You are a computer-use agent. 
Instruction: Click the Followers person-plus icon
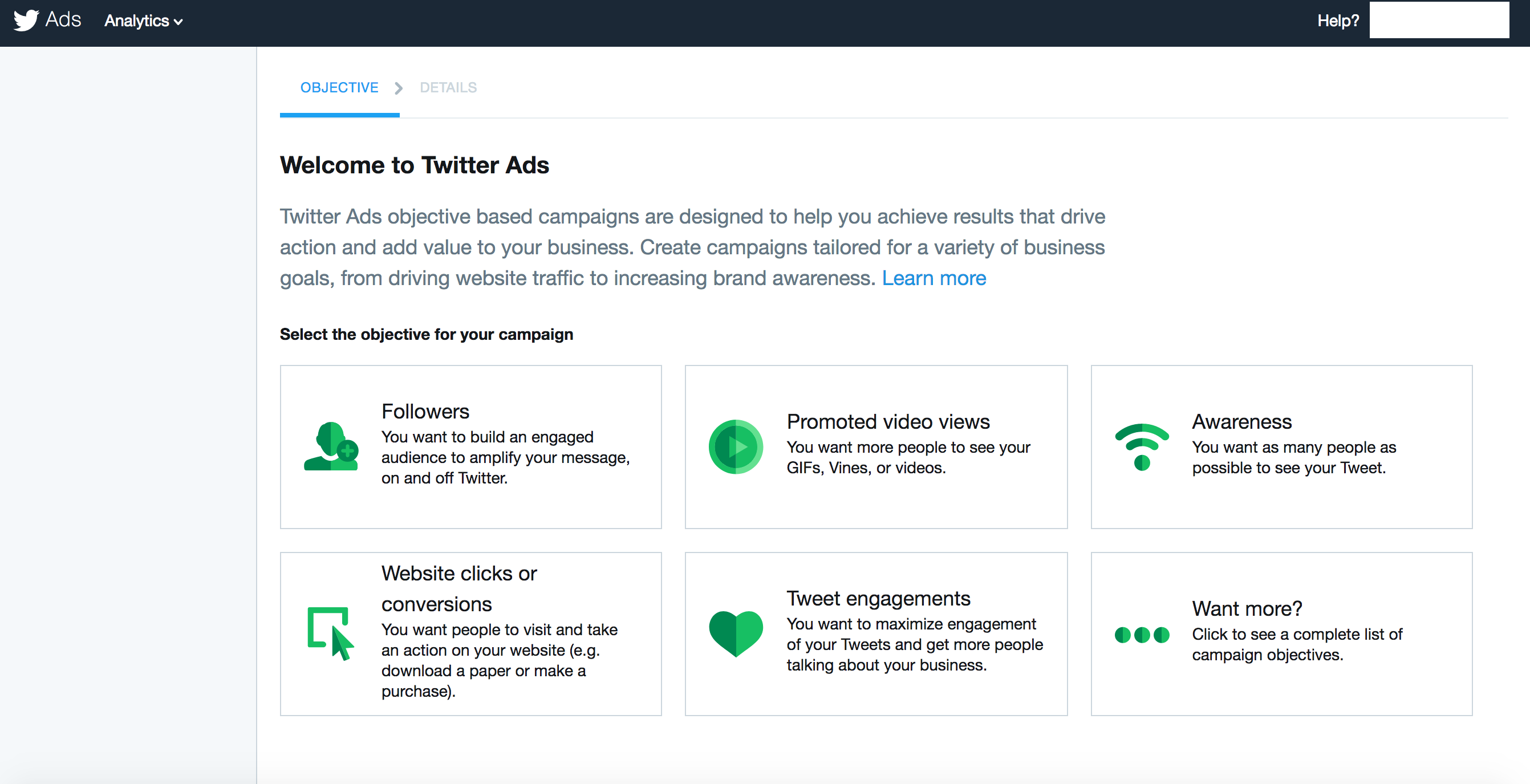pyautogui.click(x=331, y=446)
